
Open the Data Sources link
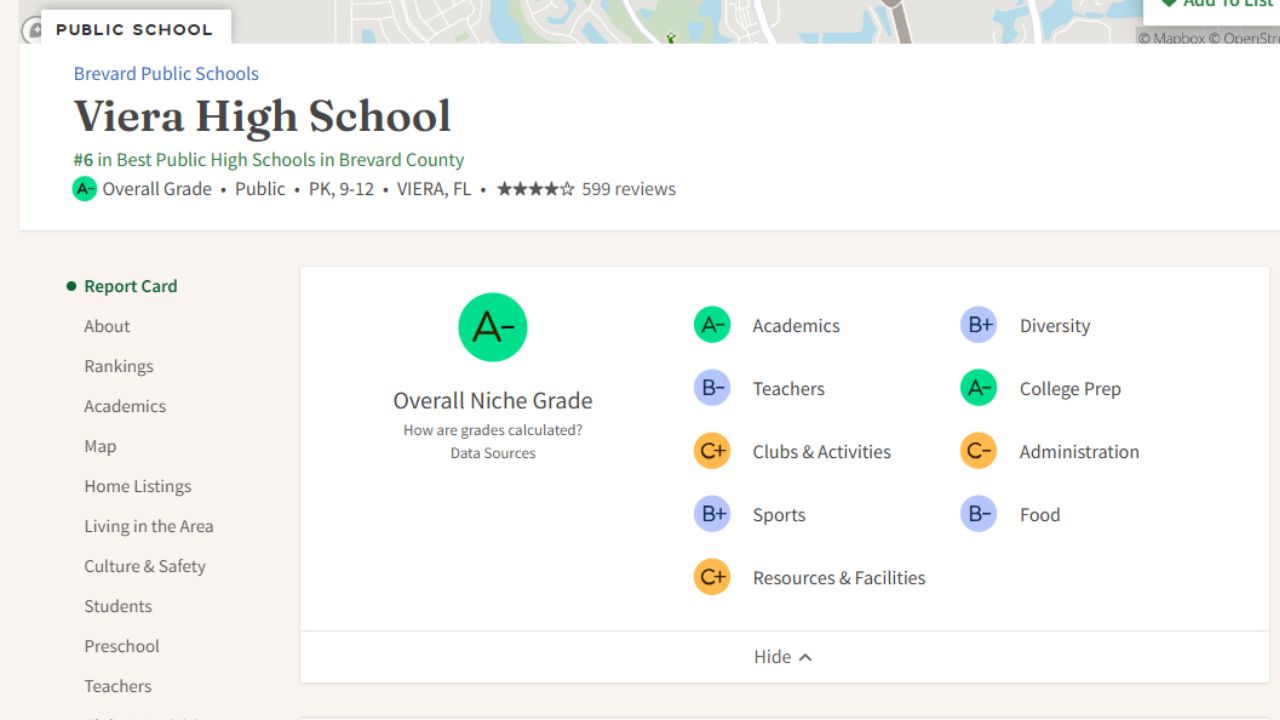[492, 453]
